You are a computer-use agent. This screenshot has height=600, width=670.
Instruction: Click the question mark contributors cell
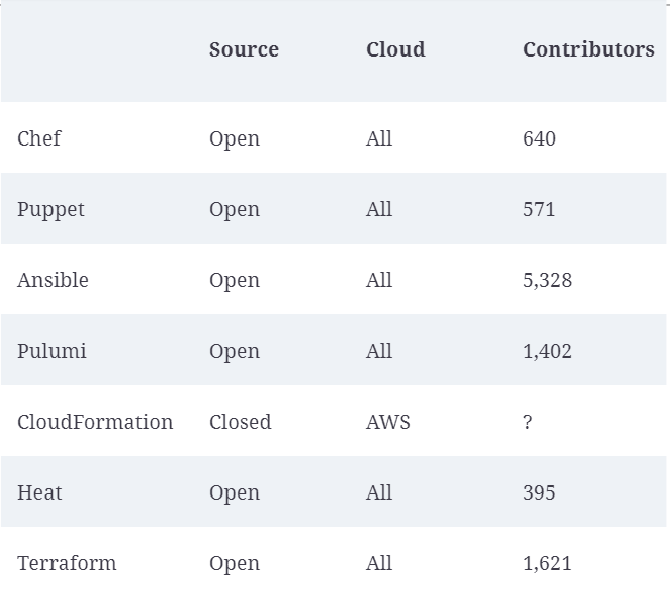coord(528,422)
